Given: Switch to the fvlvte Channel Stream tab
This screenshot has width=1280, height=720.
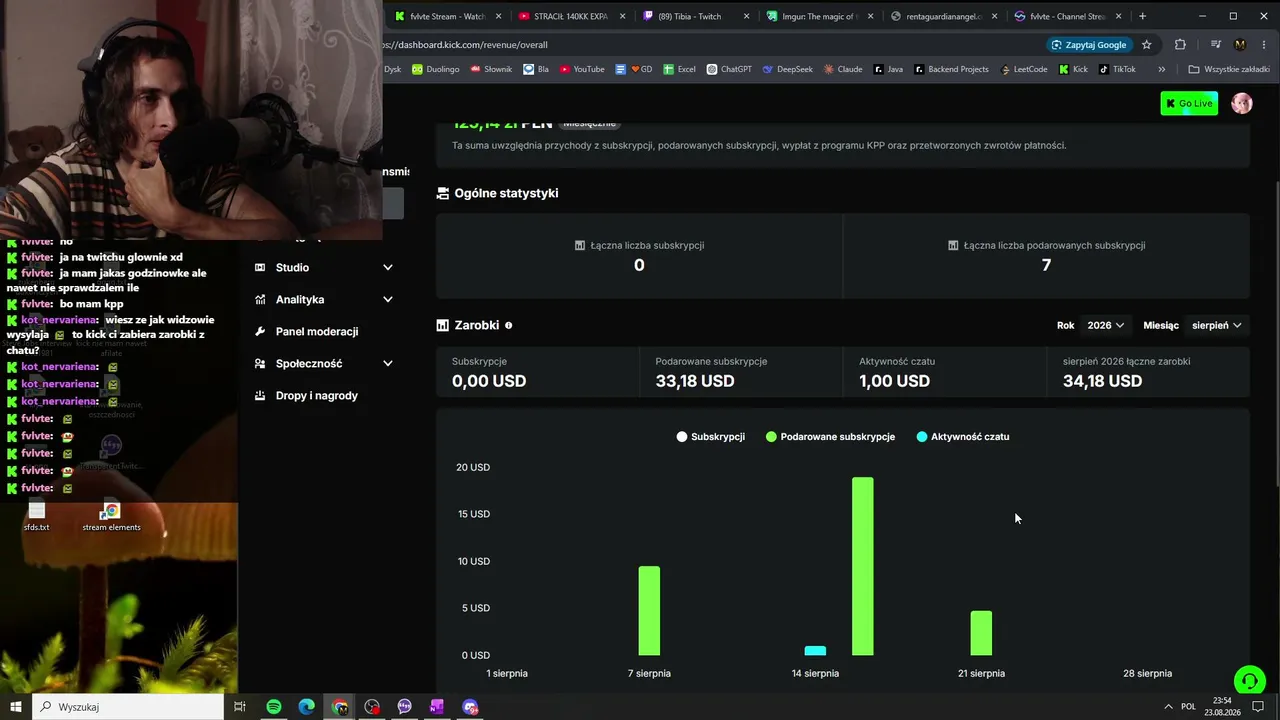Looking at the screenshot, I should point(1068,16).
